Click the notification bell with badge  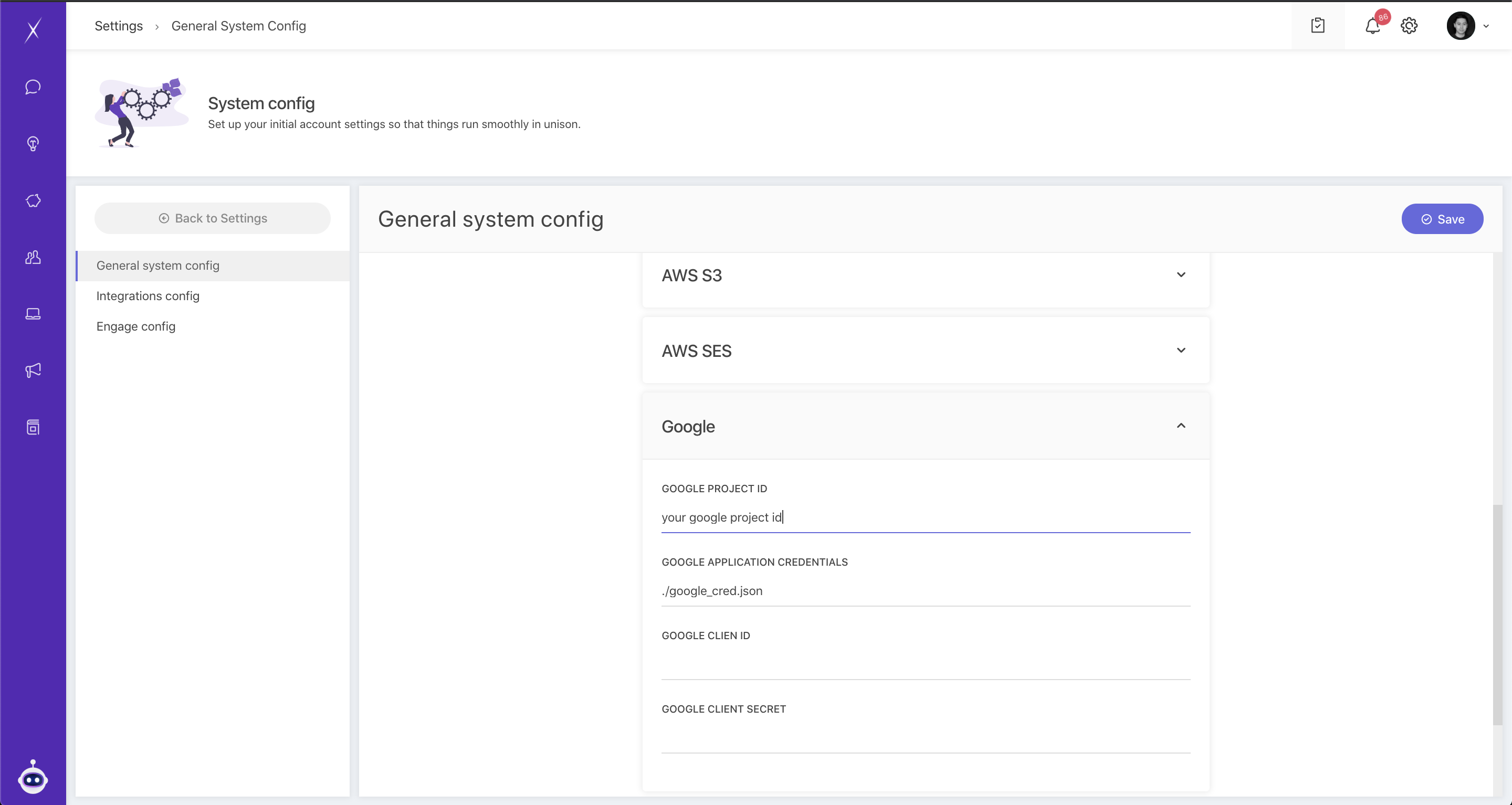click(x=1372, y=26)
